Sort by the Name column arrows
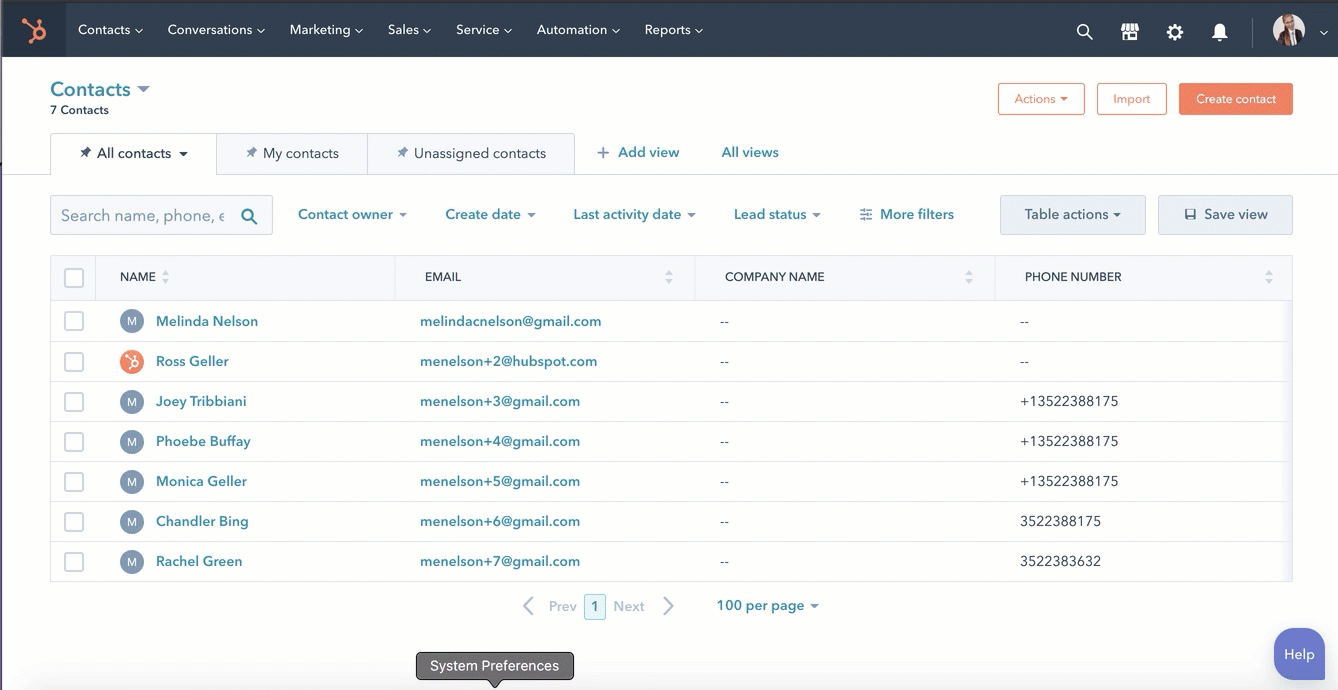 click(165, 277)
